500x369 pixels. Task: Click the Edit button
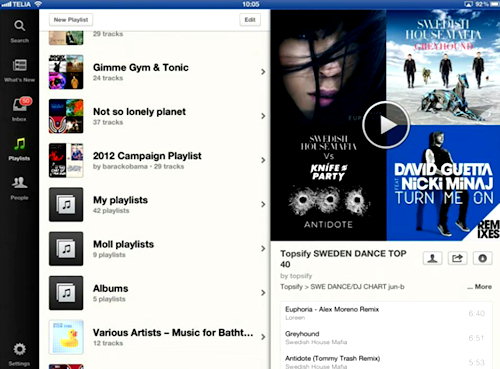pyautogui.click(x=250, y=20)
